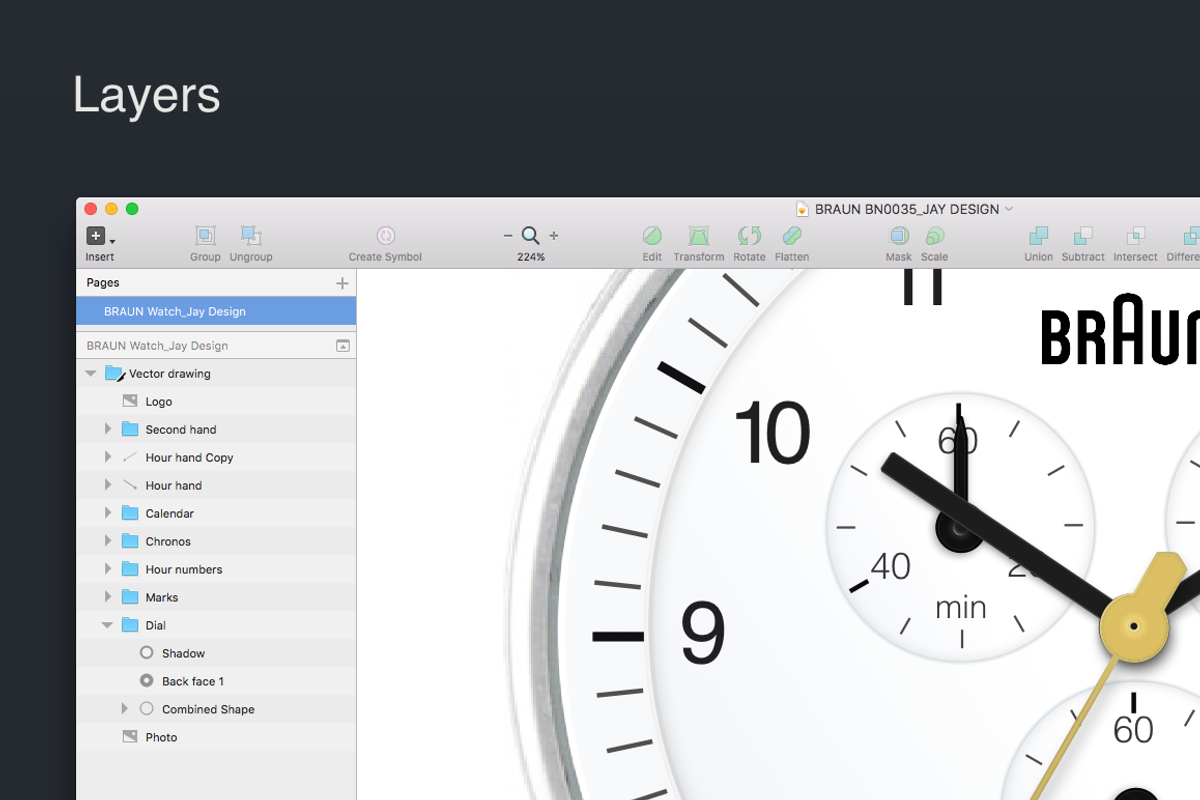Select the Scale tool
This screenshot has height=800, width=1200.
[935, 236]
